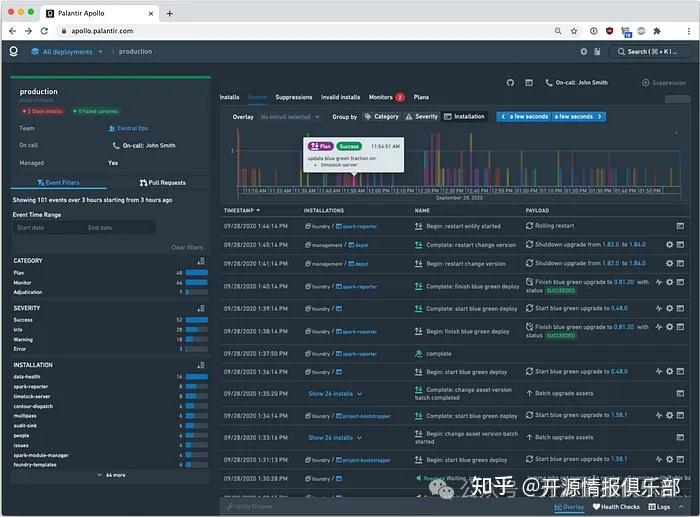Click the production breadcrumb
The width and height of the screenshot is (700, 517).
[135, 52]
